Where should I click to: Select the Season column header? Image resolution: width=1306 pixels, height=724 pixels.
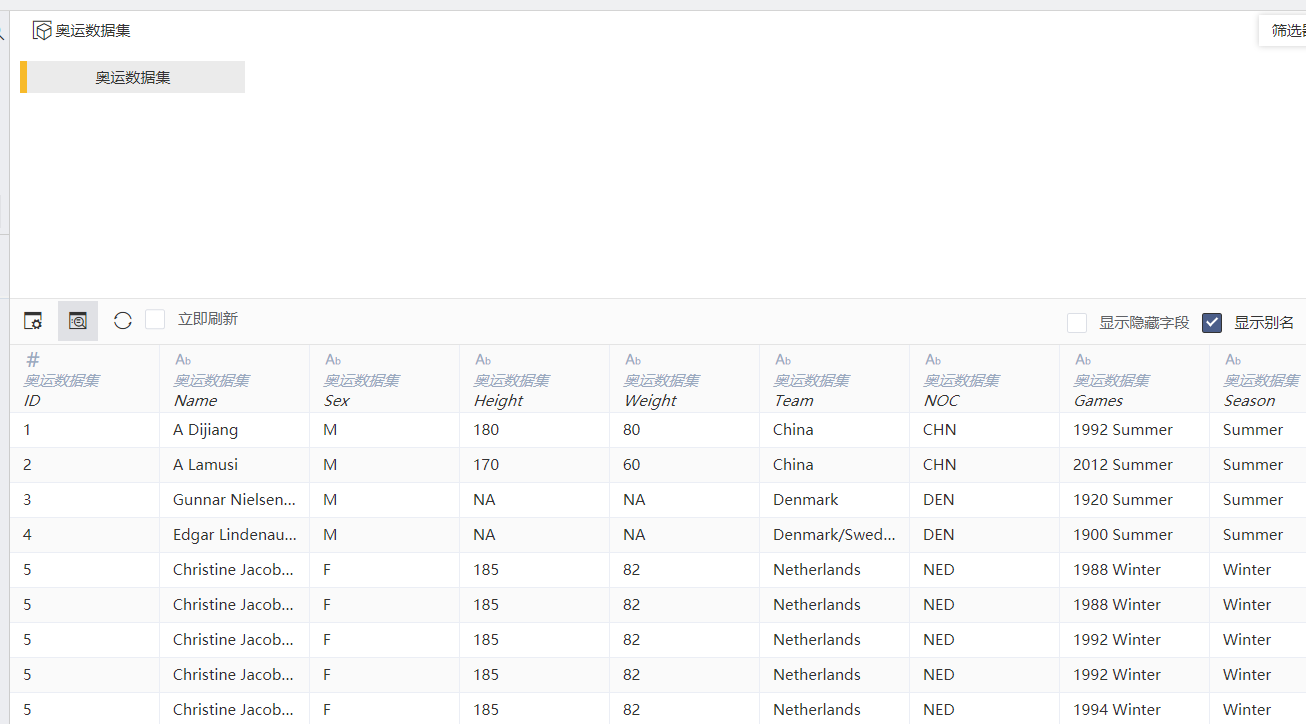1258,379
